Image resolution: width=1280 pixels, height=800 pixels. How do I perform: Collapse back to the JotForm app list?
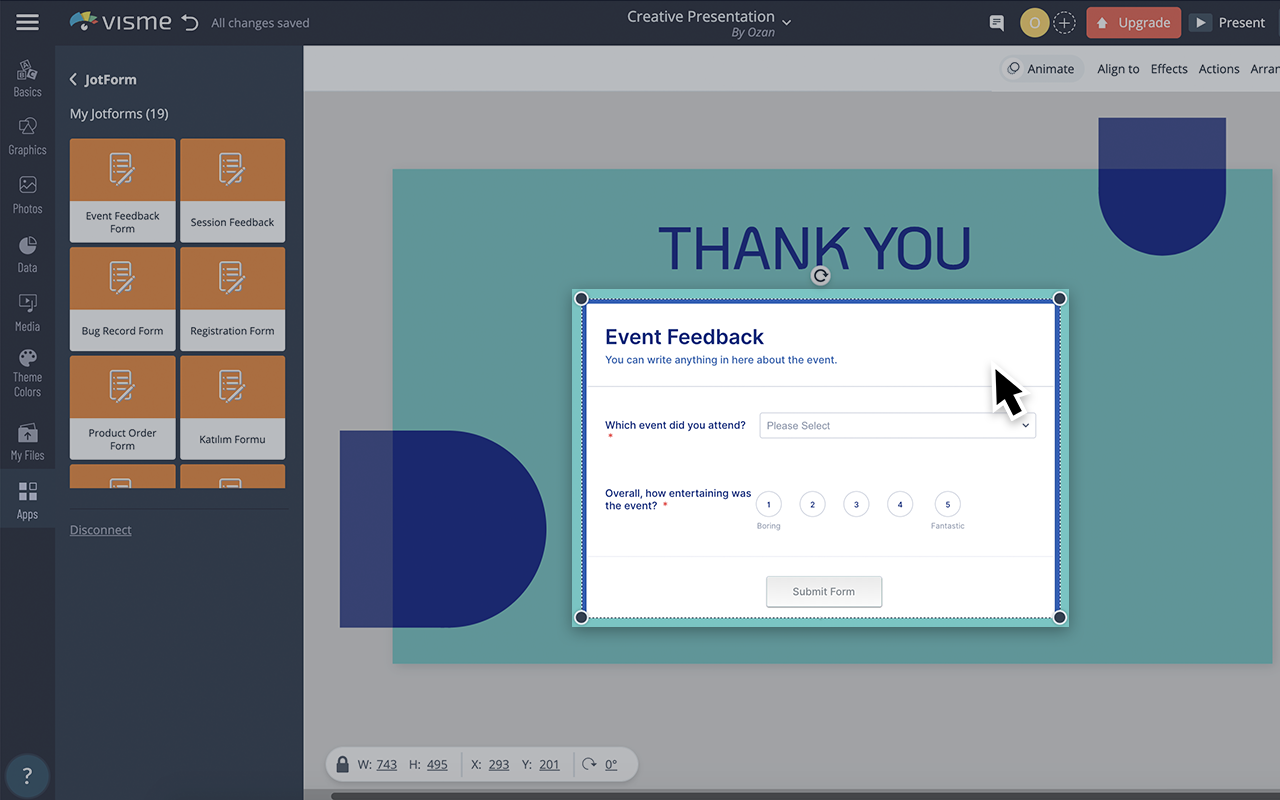(x=71, y=79)
